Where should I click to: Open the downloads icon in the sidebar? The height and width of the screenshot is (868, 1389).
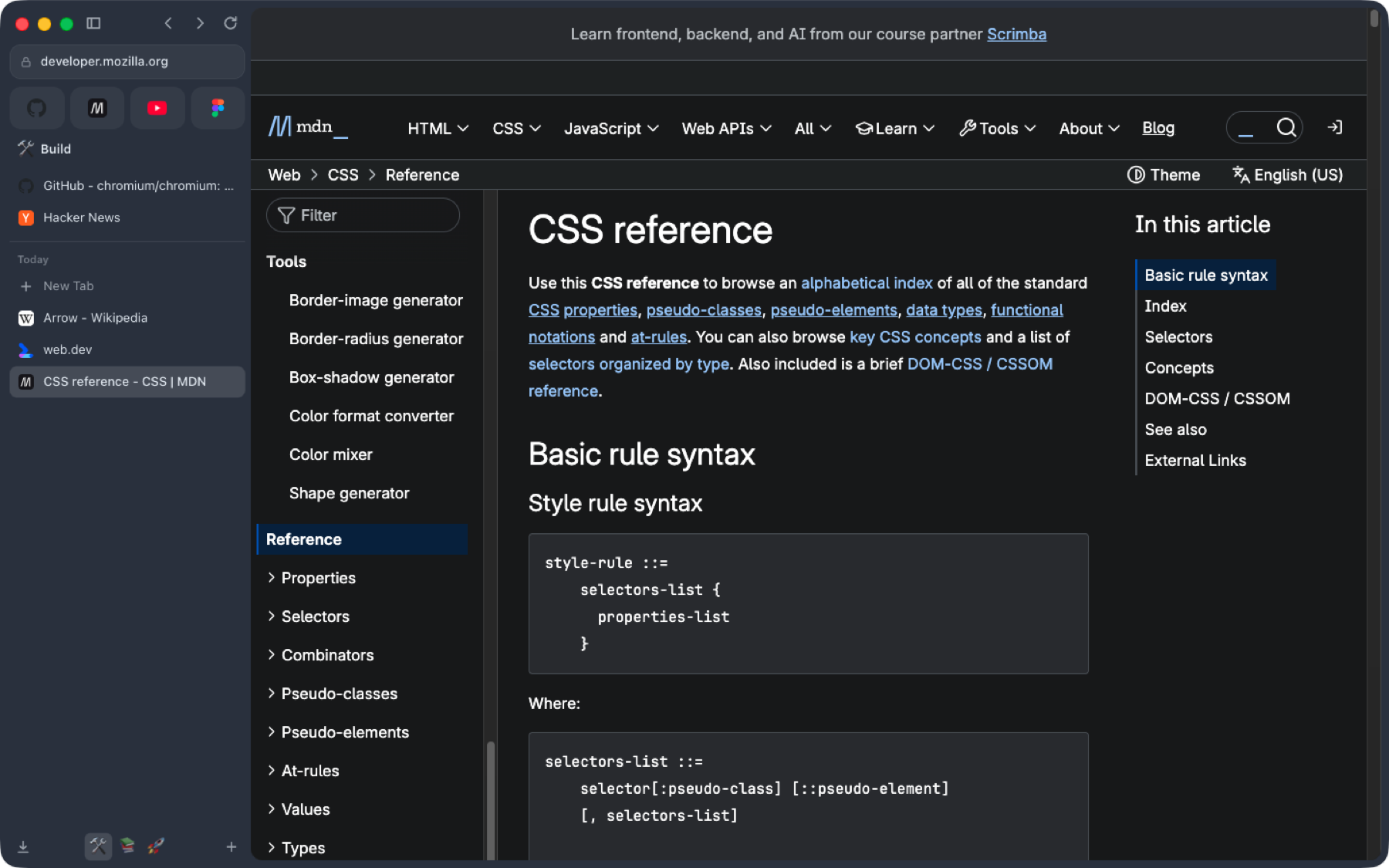(23, 846)
